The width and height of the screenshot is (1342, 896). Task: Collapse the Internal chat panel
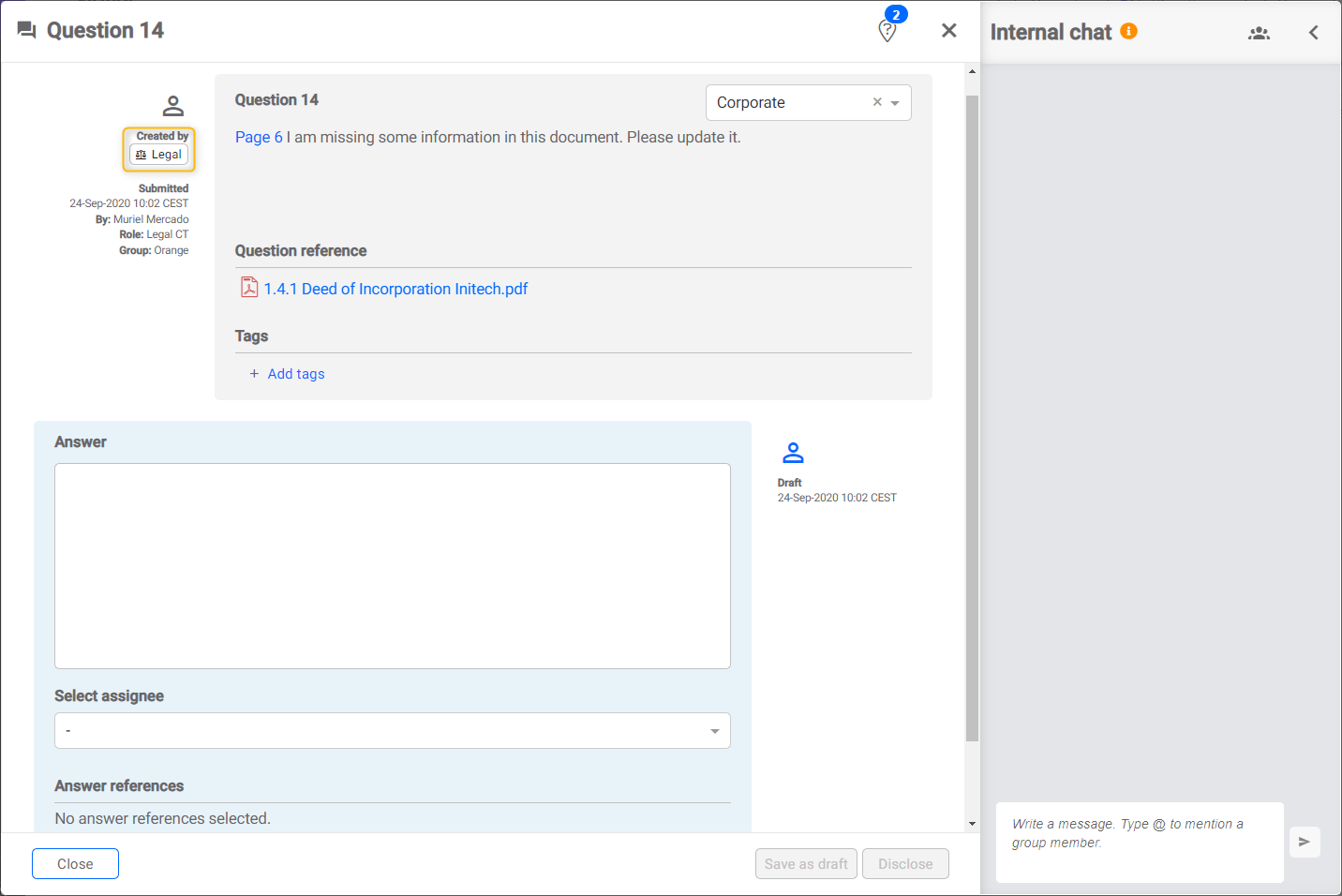pyautogui.click(x=1313, y=33)
